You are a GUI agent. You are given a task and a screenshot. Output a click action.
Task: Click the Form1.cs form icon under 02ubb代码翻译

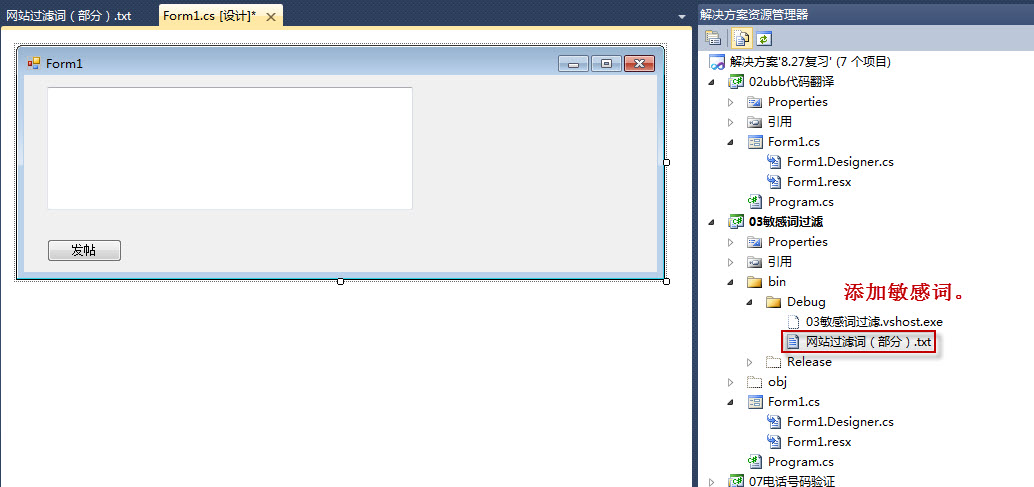coord(754,142)
